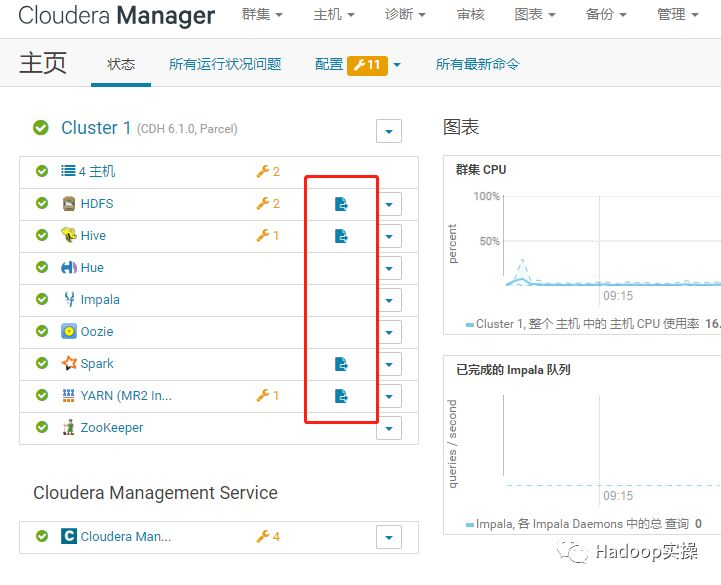Open the Impala actions dropdown
The height and width of the screenshot is (585, 721).
point(389,300)
